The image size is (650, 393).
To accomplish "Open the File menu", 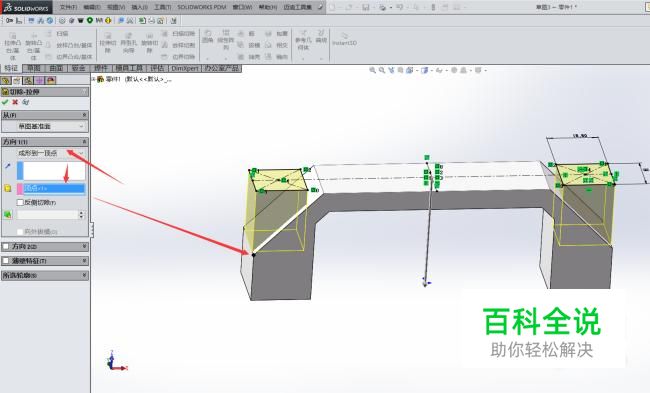I will coord(68,7).
